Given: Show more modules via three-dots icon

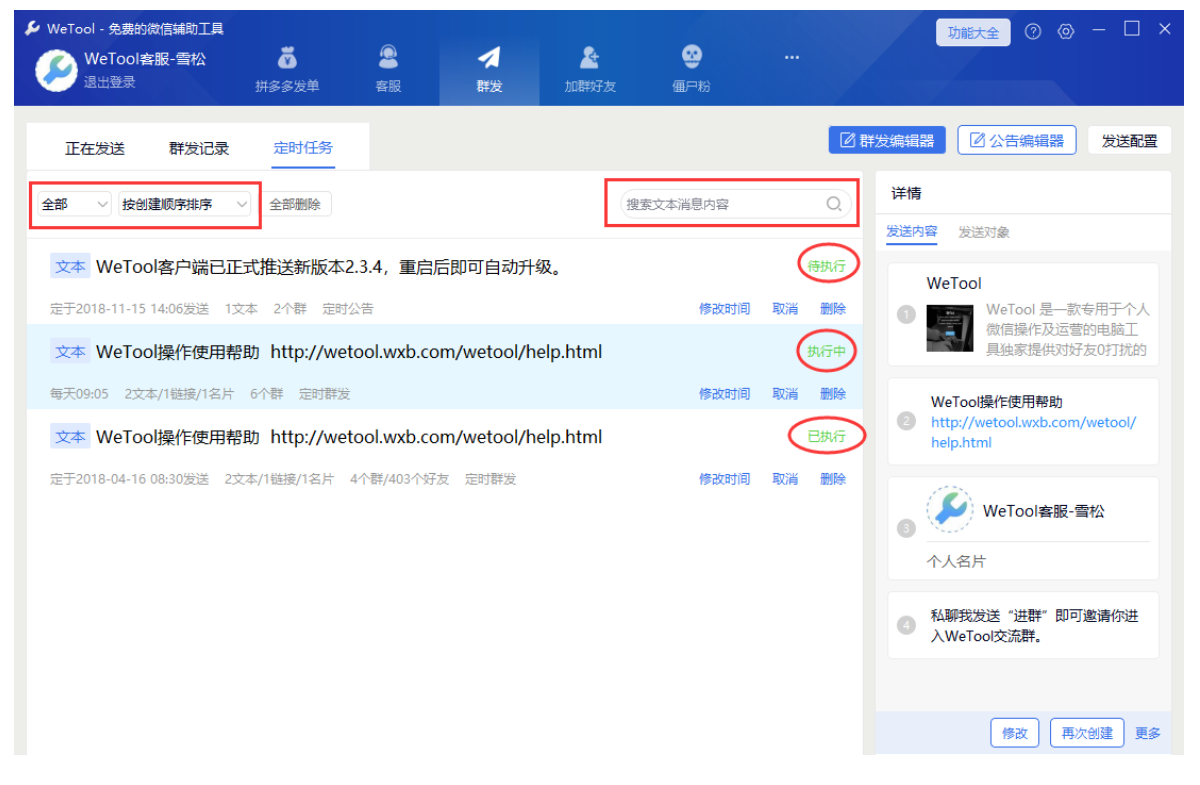Looking at the screenshot, I should coord(792,57).
